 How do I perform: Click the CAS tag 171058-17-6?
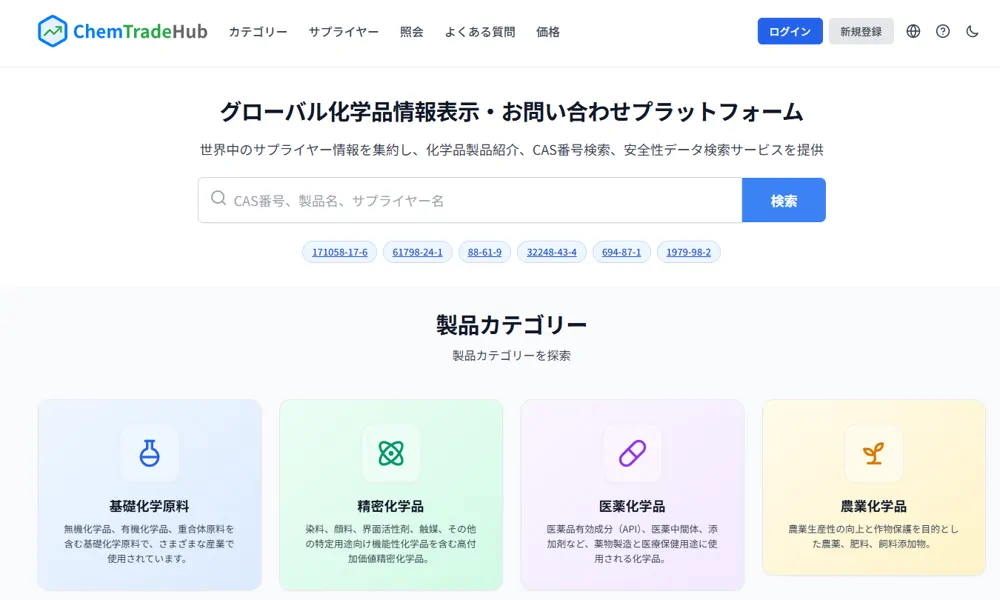340,252
